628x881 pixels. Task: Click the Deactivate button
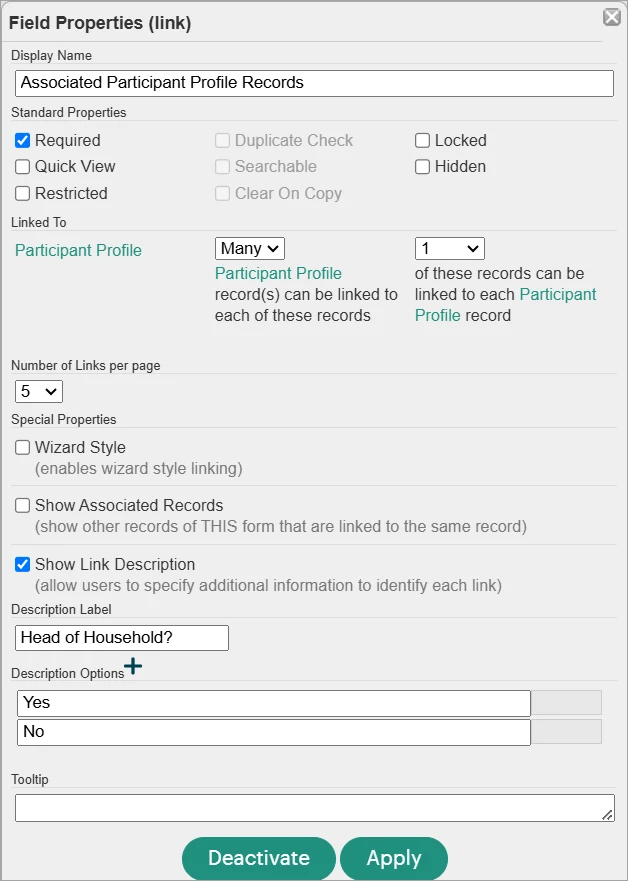coord(258,858)
